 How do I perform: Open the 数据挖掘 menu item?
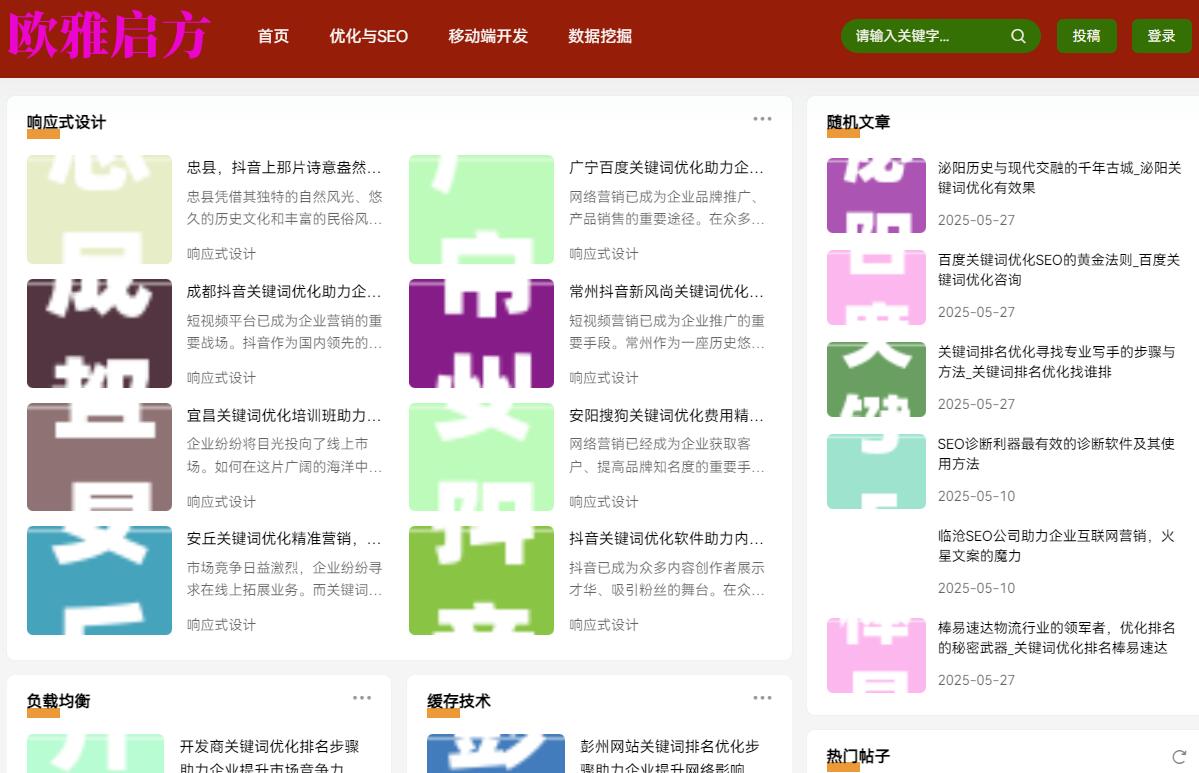coord(600,36)
